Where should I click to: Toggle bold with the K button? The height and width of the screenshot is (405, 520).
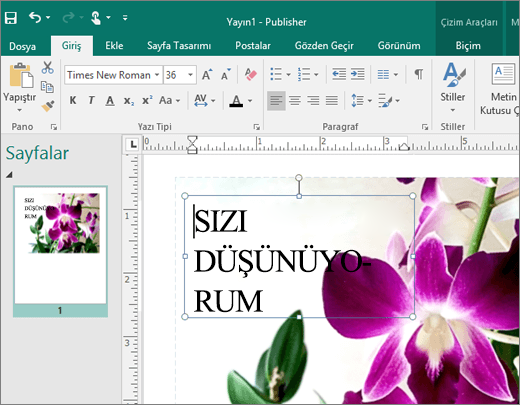click(x=73, y=100)
